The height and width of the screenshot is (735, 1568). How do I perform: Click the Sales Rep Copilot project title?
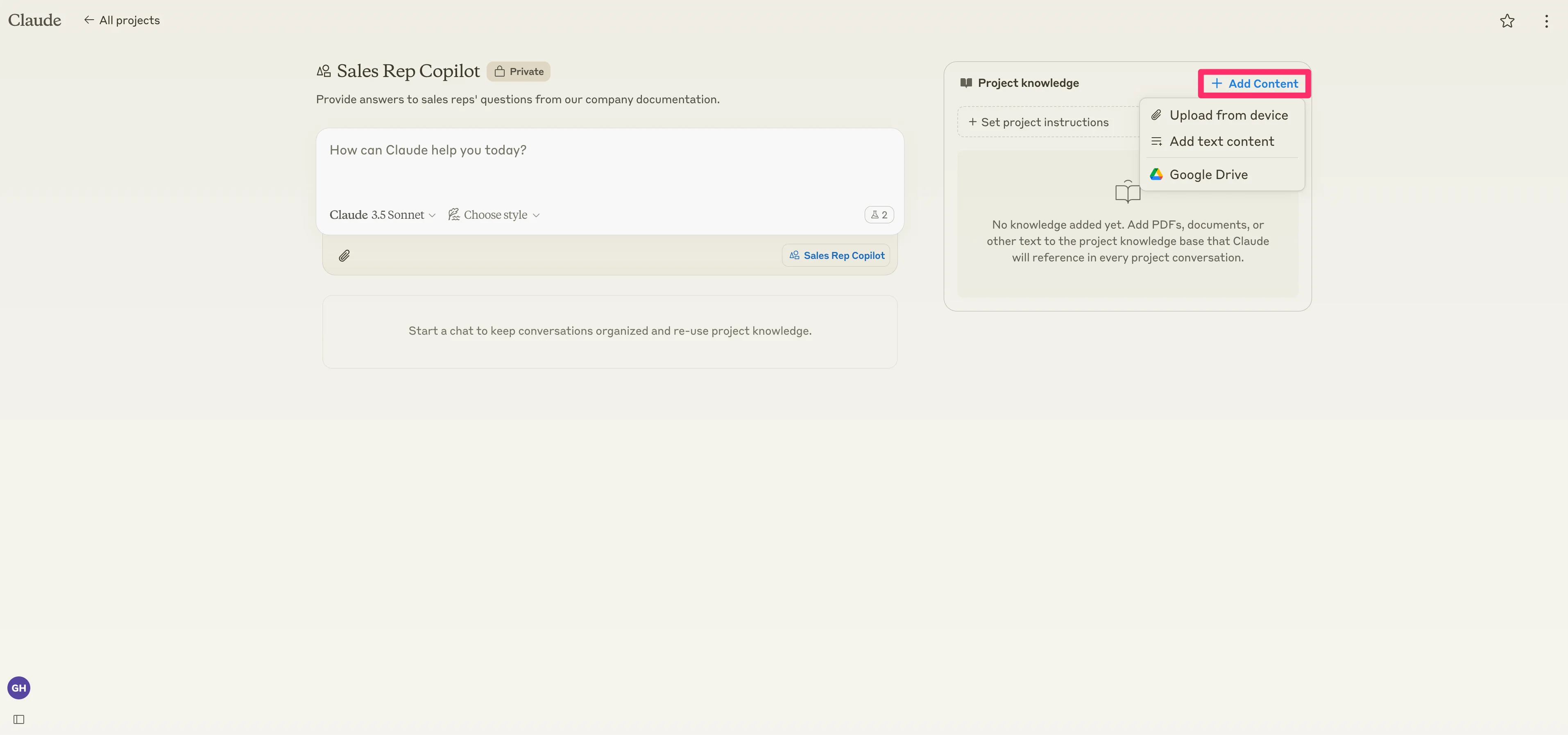(x=408, y=71)
